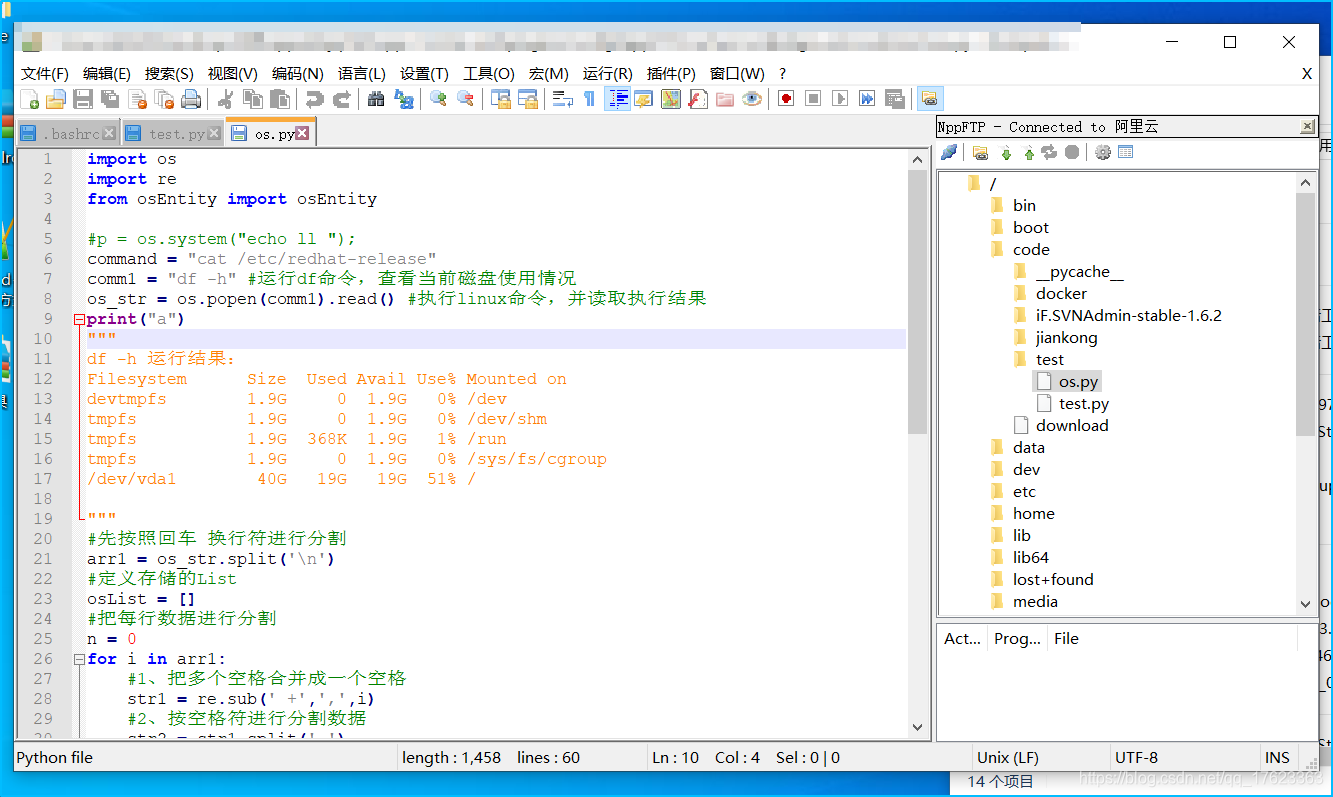Screen dimensions: 1333x797
Task: Select os.py in the FTP tree
Action: [x=1079, y=381]
